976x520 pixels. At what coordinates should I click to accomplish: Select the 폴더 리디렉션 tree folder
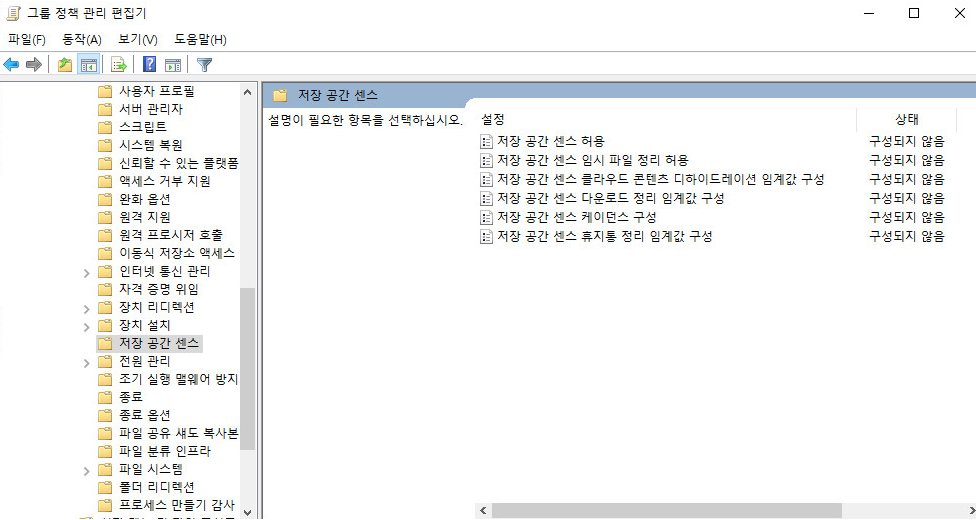pos(156,488)
